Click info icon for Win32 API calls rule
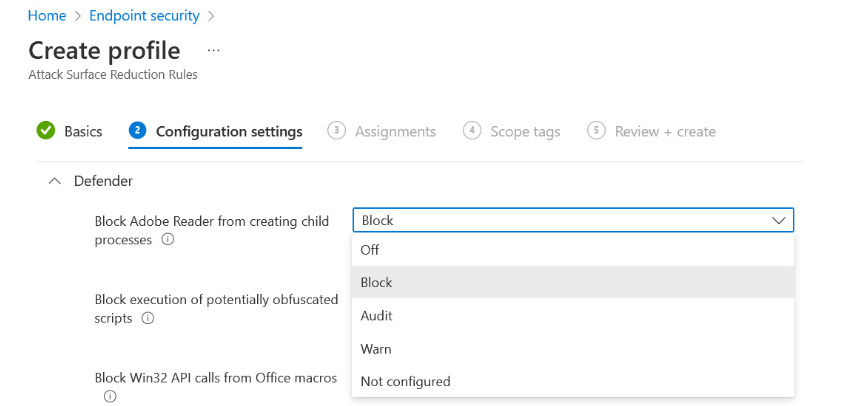844x406 pixels. pyautogui.click(x=110, y=396)
